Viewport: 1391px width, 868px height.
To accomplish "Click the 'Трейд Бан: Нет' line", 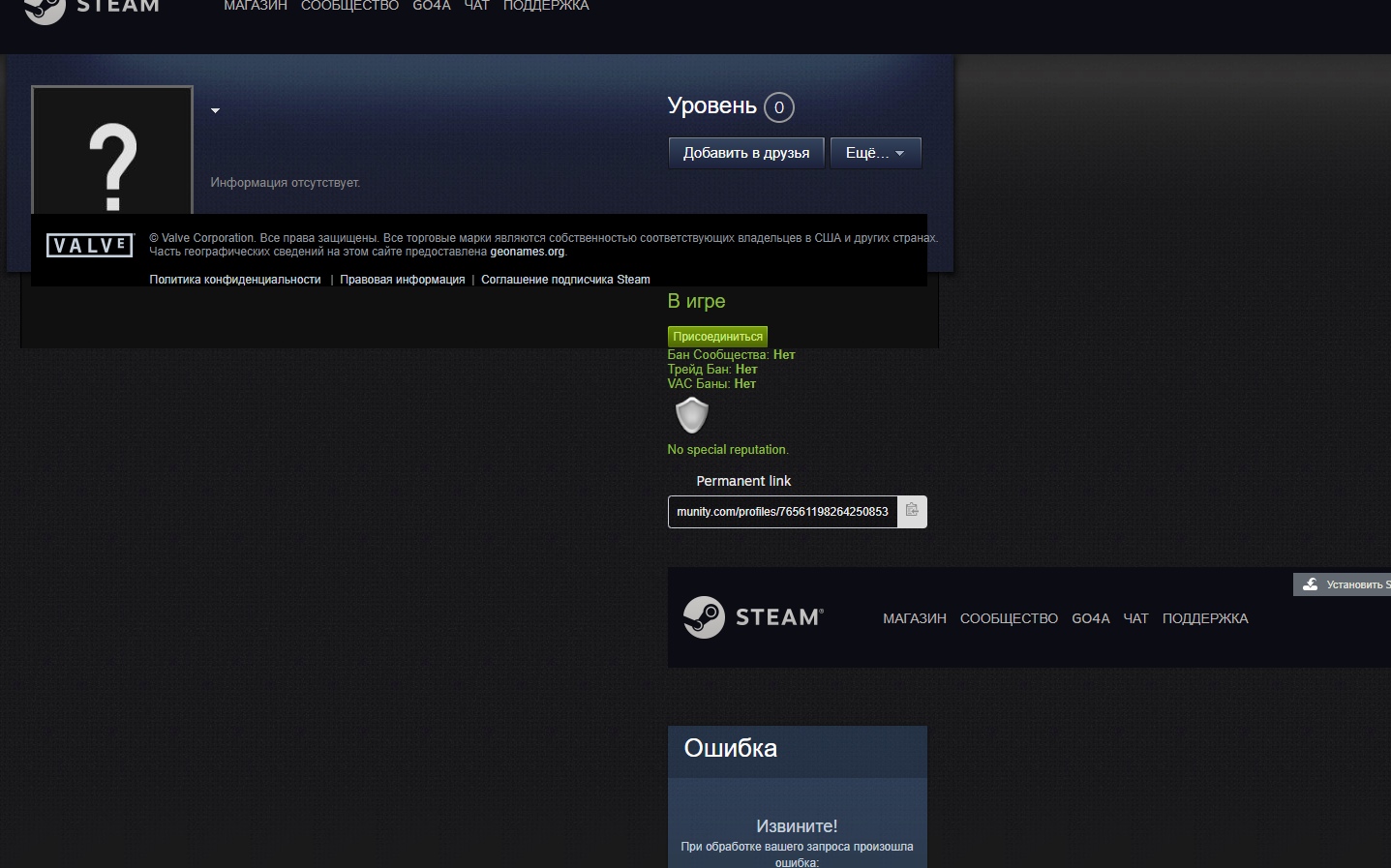I will coord(712,370).
